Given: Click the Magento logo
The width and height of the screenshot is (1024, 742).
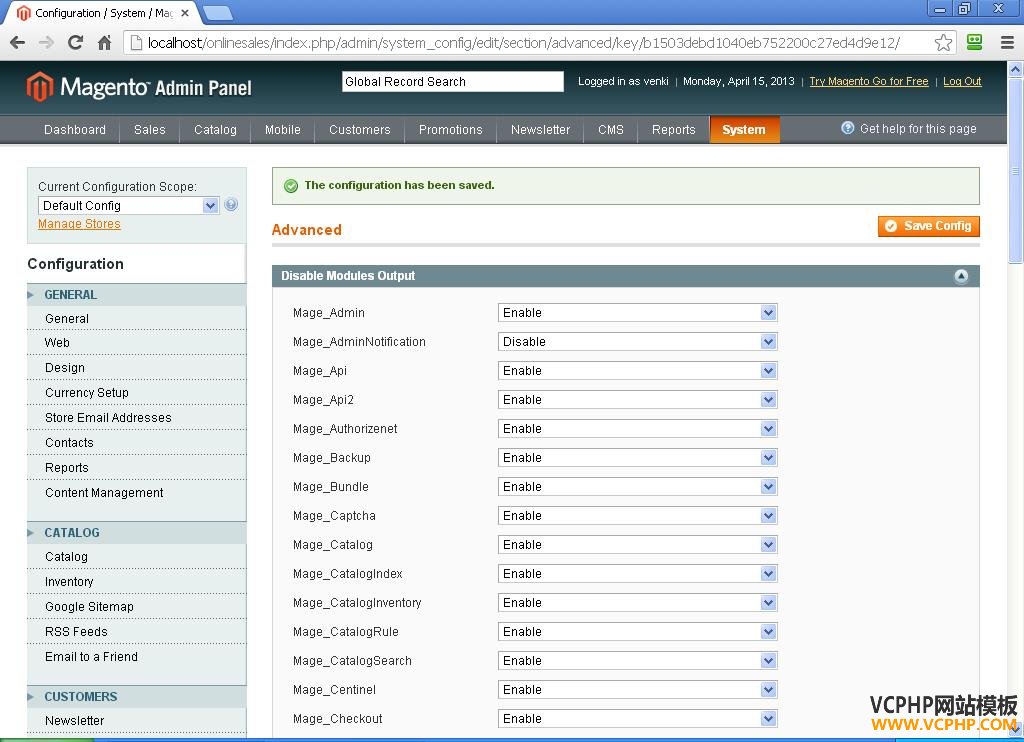Looking at the screenshot, I should [138, 87].
